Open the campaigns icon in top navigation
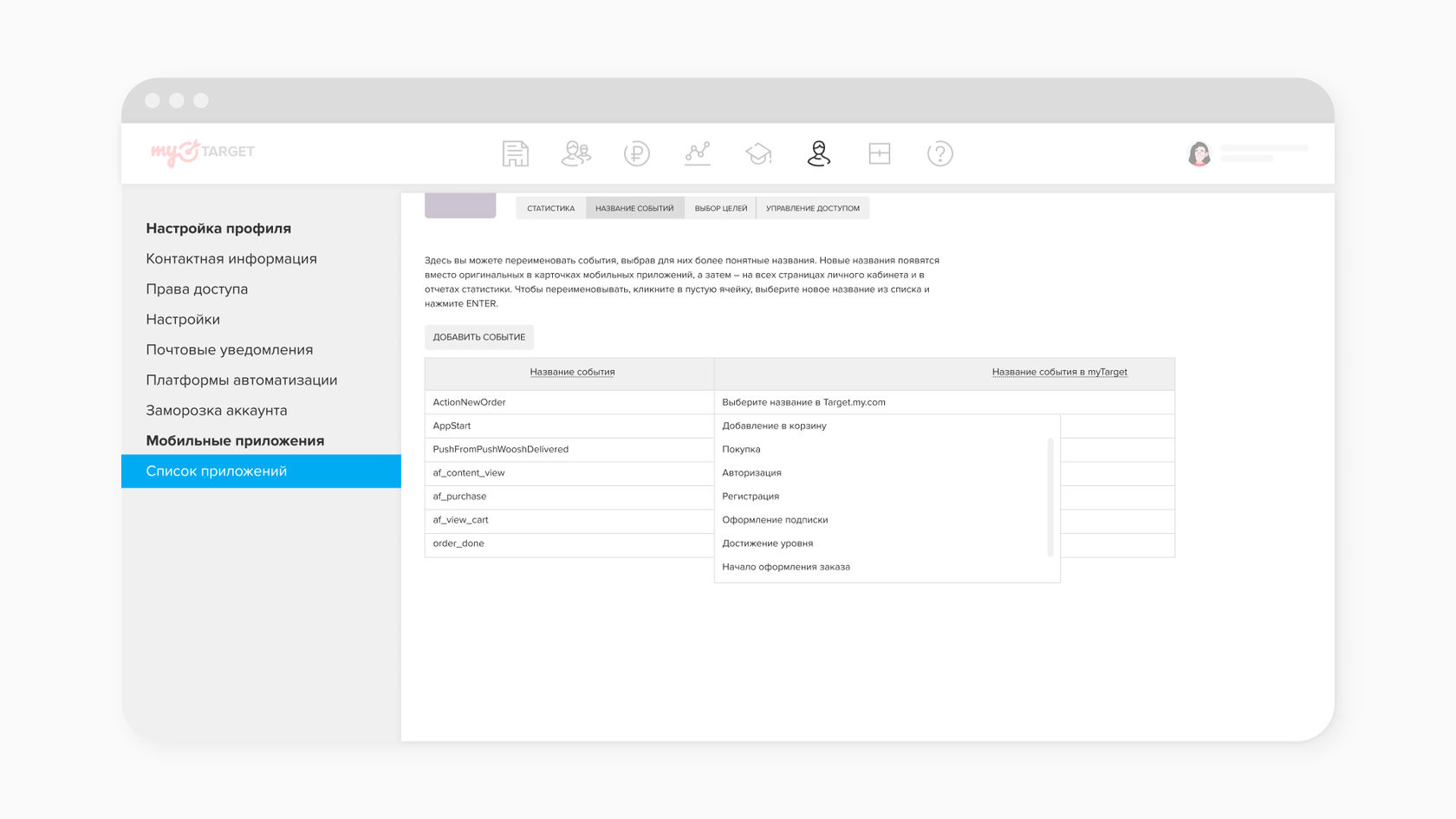Image resolution: width=1456 pixels, height=819 pixels. (515, 153)
